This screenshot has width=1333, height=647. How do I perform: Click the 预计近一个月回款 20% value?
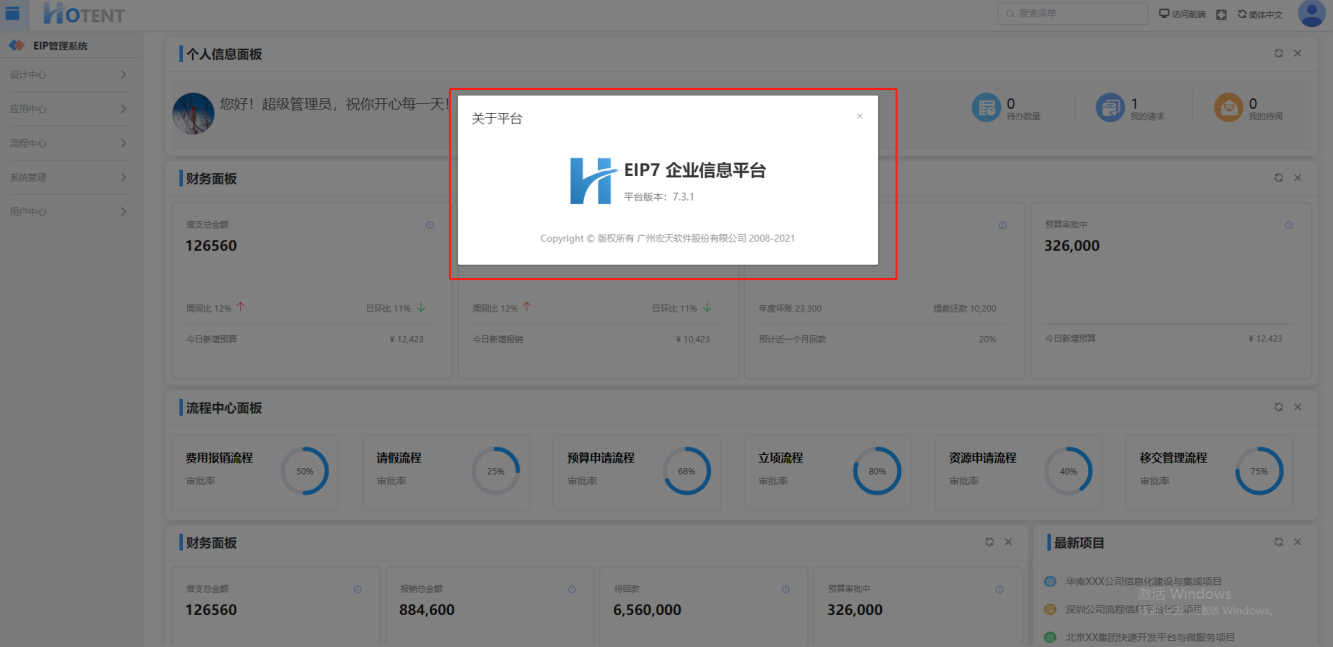coord(988,339)
